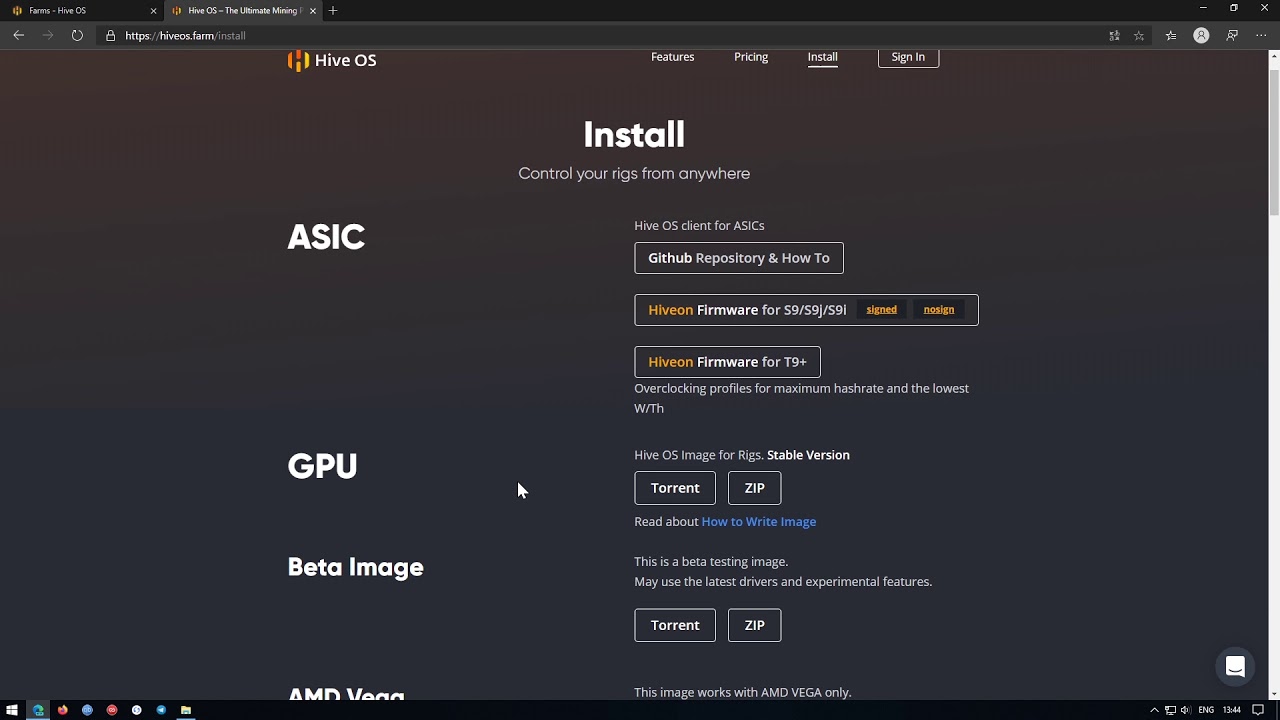View site security lock info
The image size is (1280, 720).
click(x=110, y=36)
